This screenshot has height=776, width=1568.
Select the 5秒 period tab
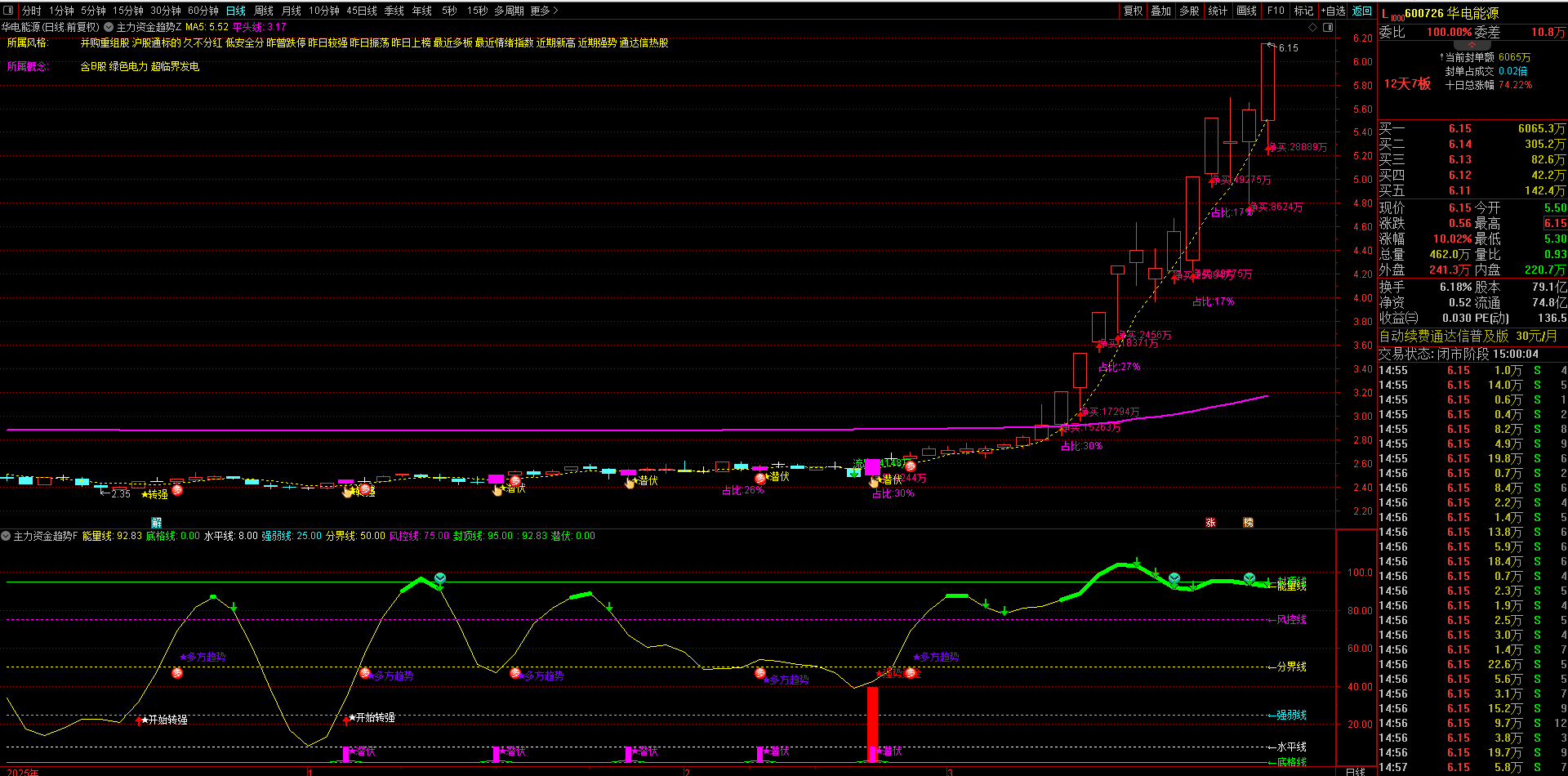(x=449, y=11)
